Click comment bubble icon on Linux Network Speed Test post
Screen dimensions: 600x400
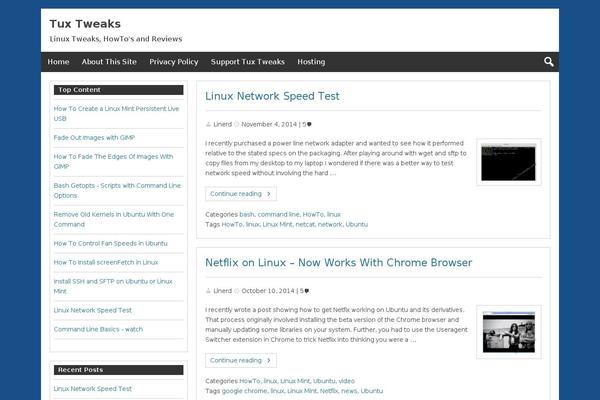309,124
